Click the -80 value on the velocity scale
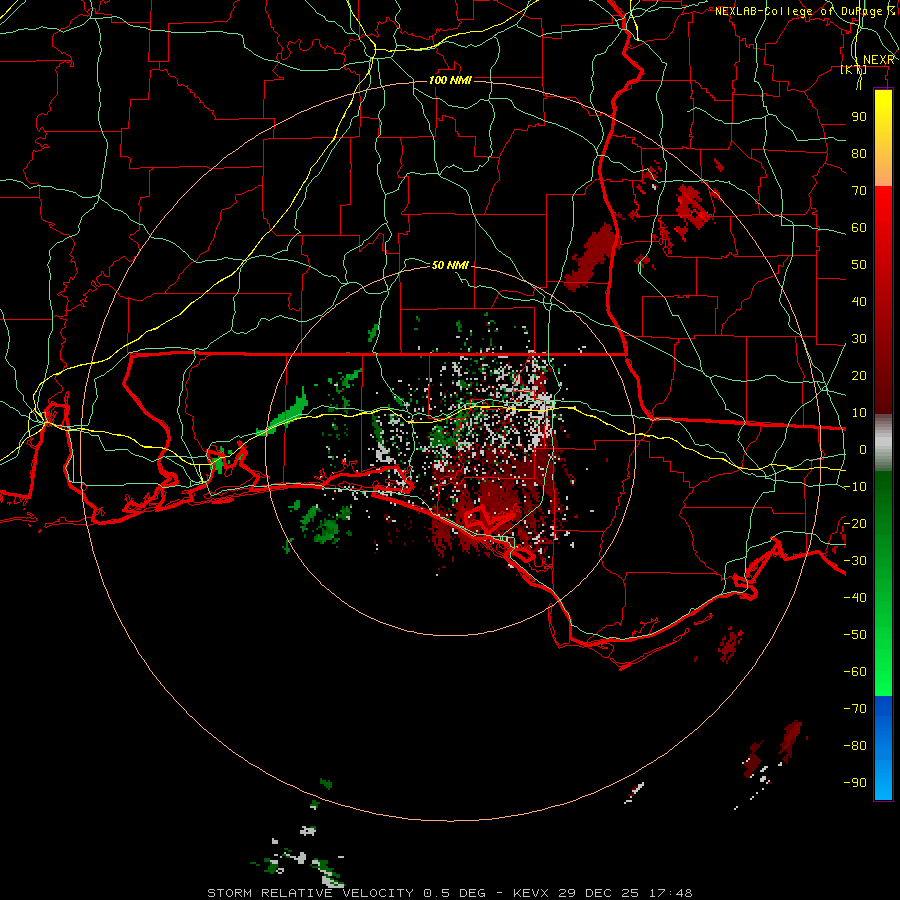The height and width of the screenshot is (900, 900). click(x=855, y=746)
